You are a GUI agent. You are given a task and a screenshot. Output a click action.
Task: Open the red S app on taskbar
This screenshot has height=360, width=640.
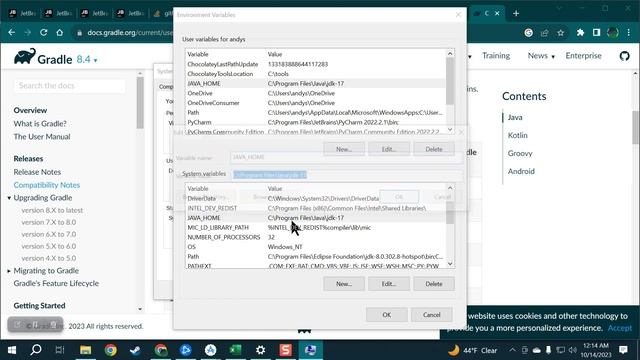(x=285, y=350)
